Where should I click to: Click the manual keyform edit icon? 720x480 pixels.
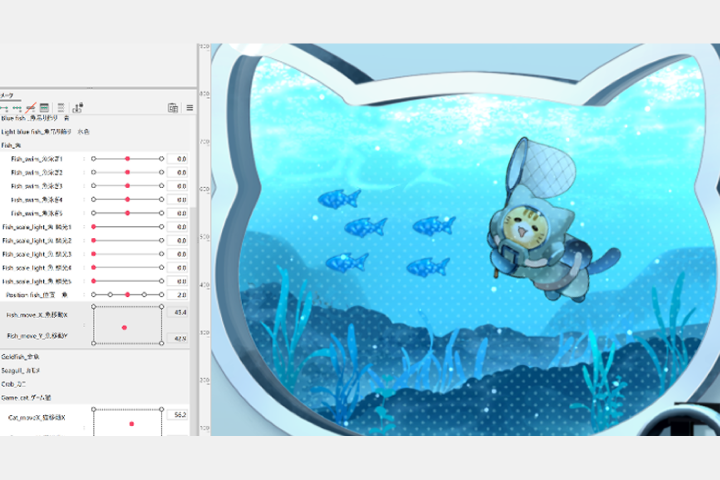45,108
